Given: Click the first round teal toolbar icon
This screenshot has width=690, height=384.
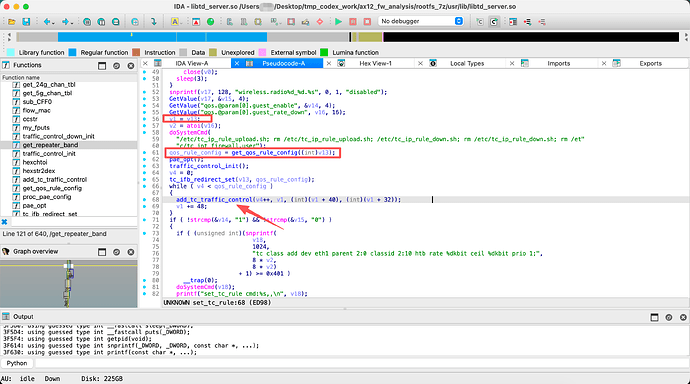Looking at the screenshot, I should [x=87, y=22].
